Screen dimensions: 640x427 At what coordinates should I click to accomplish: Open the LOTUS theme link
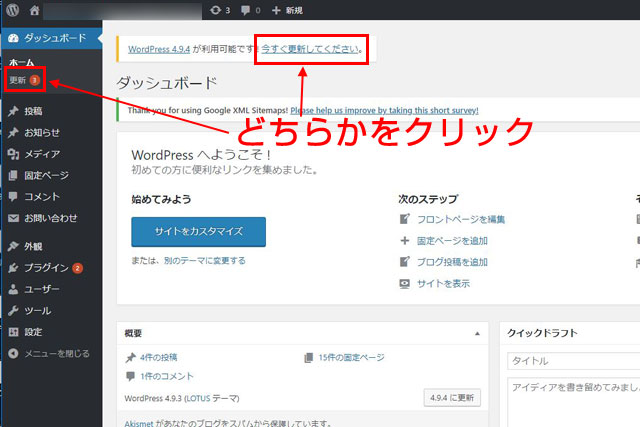(x=198, y=398)
